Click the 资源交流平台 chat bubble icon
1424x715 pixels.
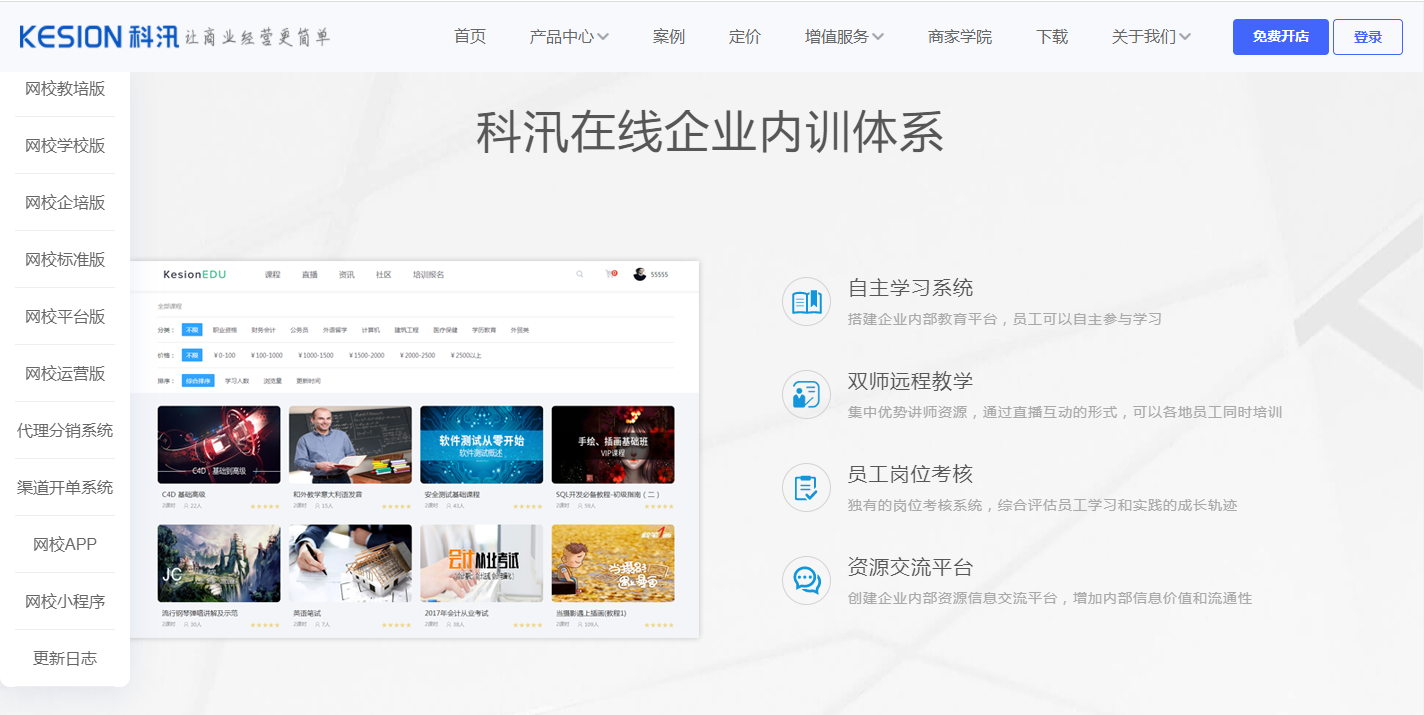pyautogui.click(x=806, y=581)
